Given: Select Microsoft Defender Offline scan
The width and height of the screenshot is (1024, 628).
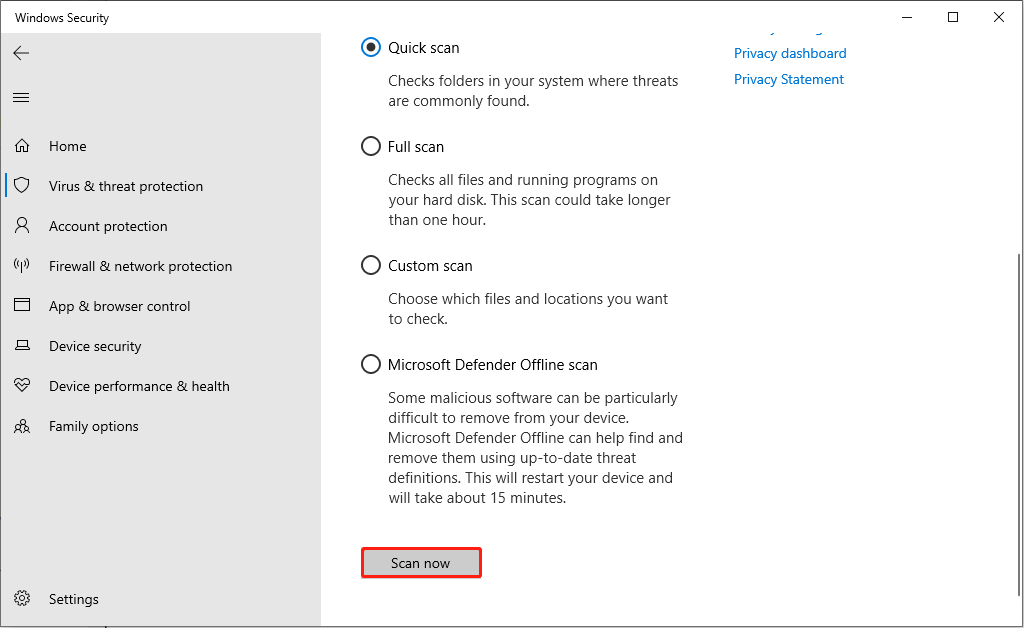Looking at the screenshot, I should tap(371, 364).
